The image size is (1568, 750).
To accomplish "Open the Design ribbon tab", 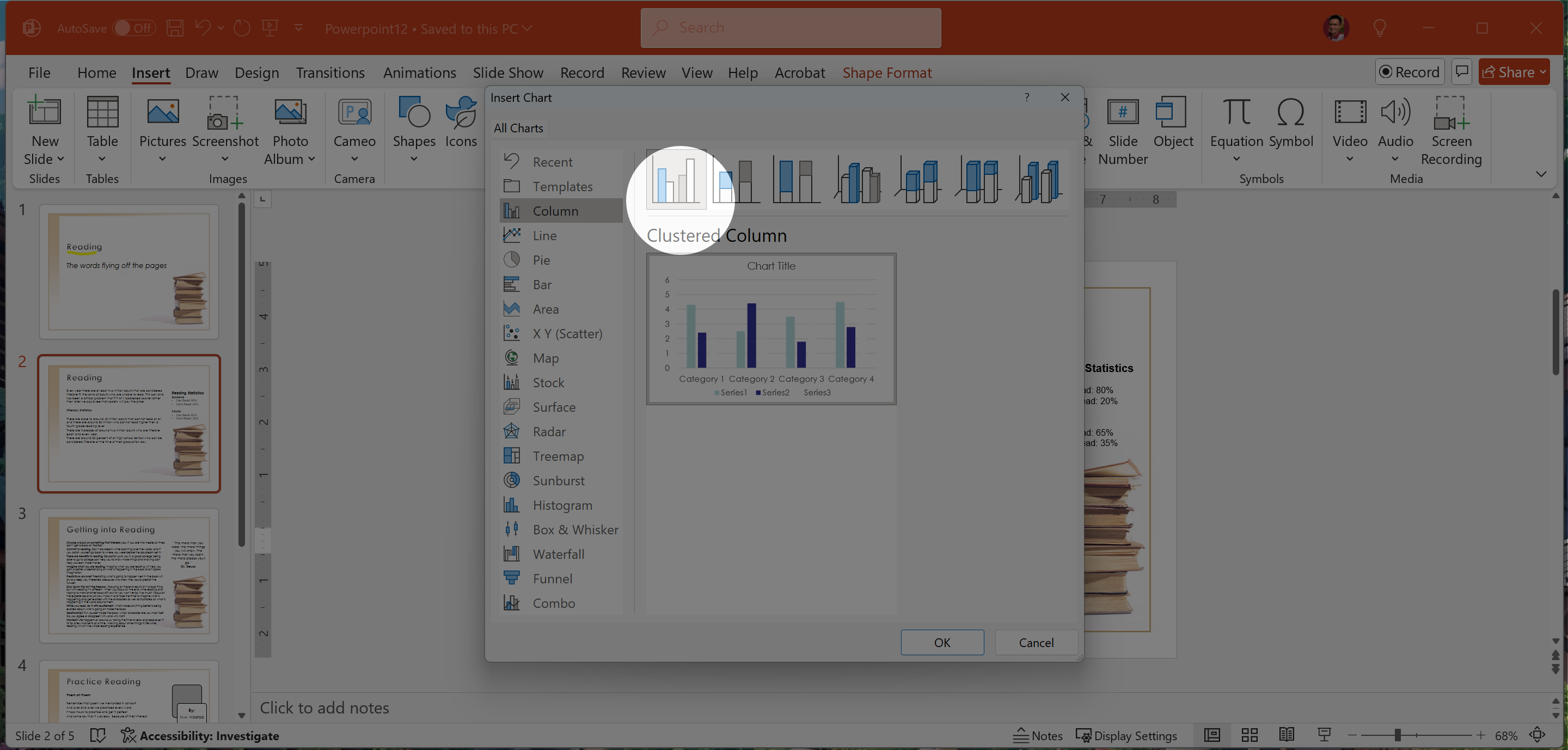I will [x=256, y=72].
